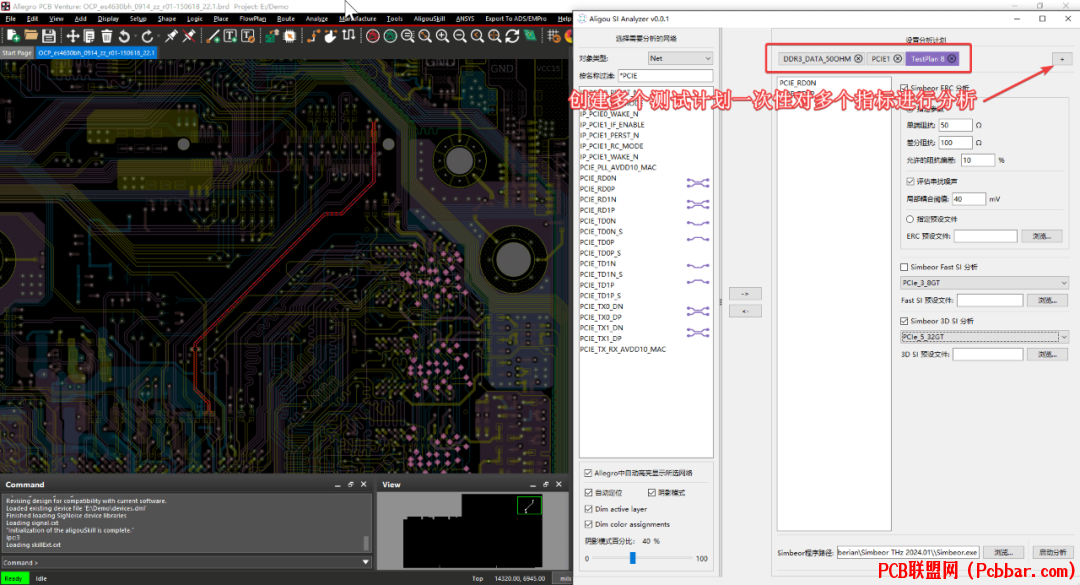Click the <- button to remove nets
Image resolution: width=1080 pixels, height=585 pixels.
(x=745, y=311)
